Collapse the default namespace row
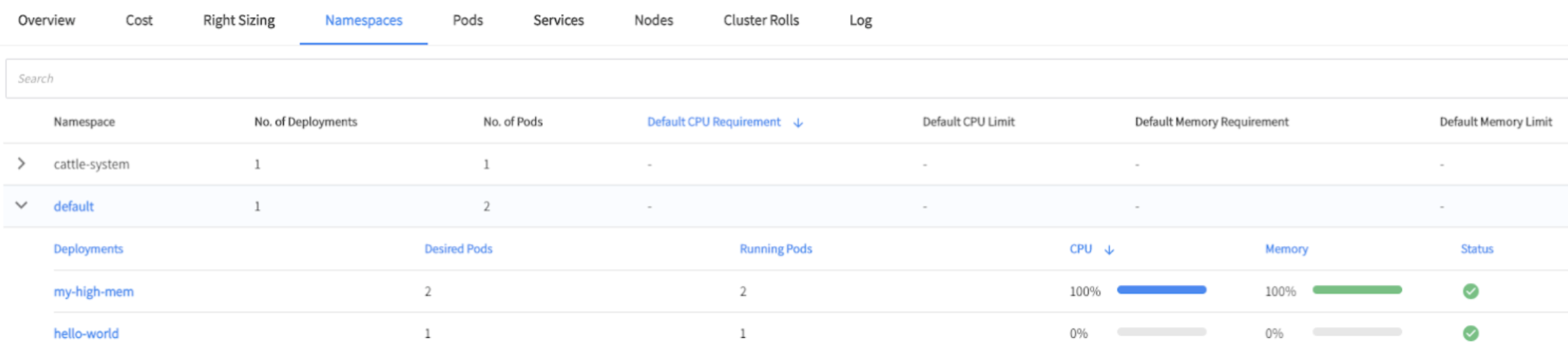Image resolution: width=1568 pixels, height=352 pixels. pyautogui.click(x=22, y=206)
